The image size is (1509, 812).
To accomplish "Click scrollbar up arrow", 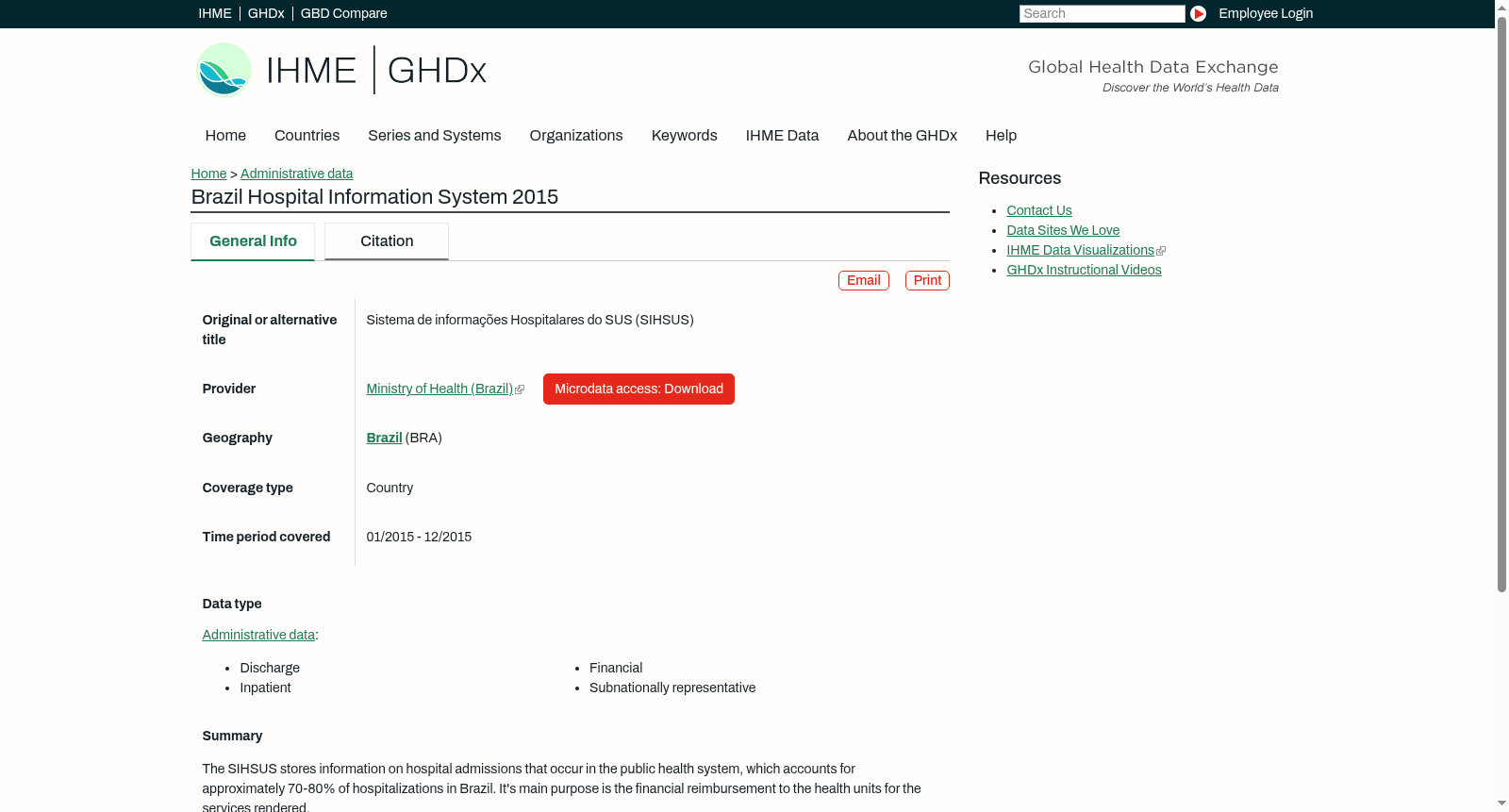I will [x=1501, y=8].
